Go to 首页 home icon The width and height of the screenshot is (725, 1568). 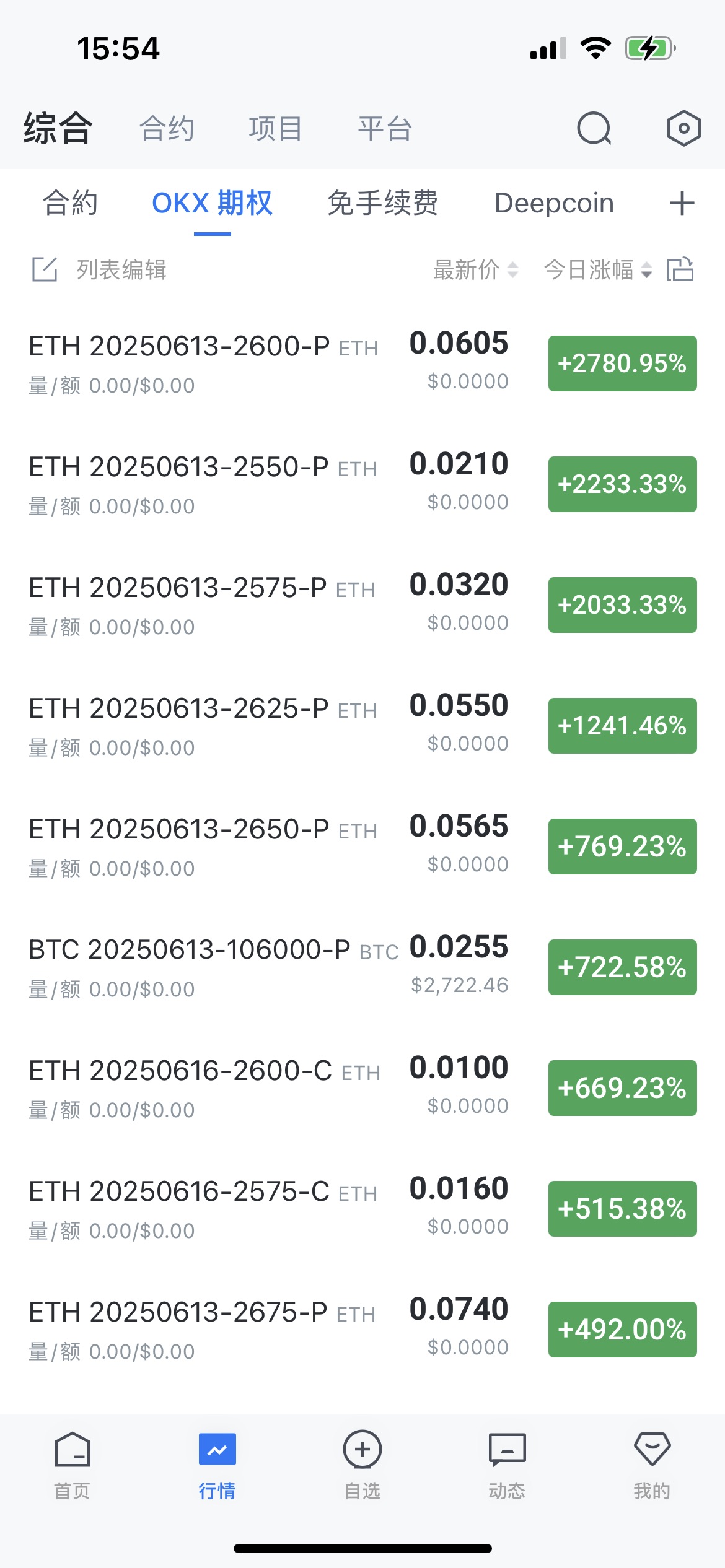72,1450
